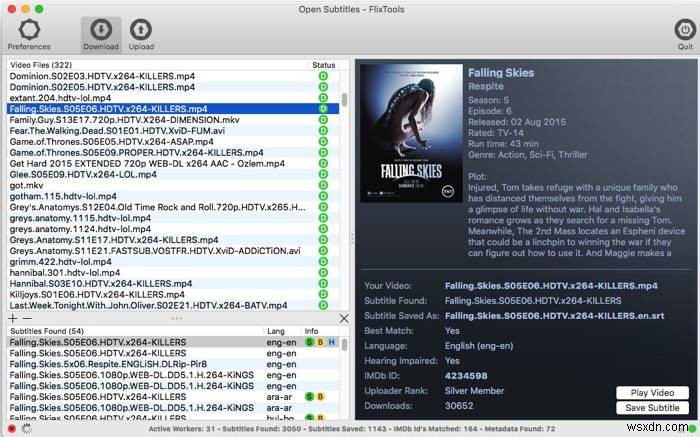Select Last.Week.Tonight.With.John.Oliver.S02E21 file
Image resolution: width=700 pixels, height=437 pixels.
point(173,305)
